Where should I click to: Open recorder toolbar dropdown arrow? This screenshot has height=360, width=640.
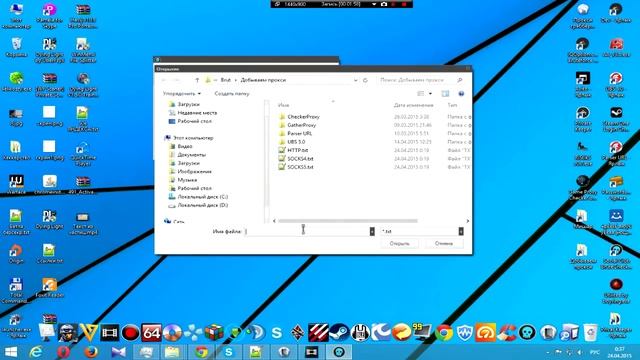pyautogui.click(x=374, y=4)
